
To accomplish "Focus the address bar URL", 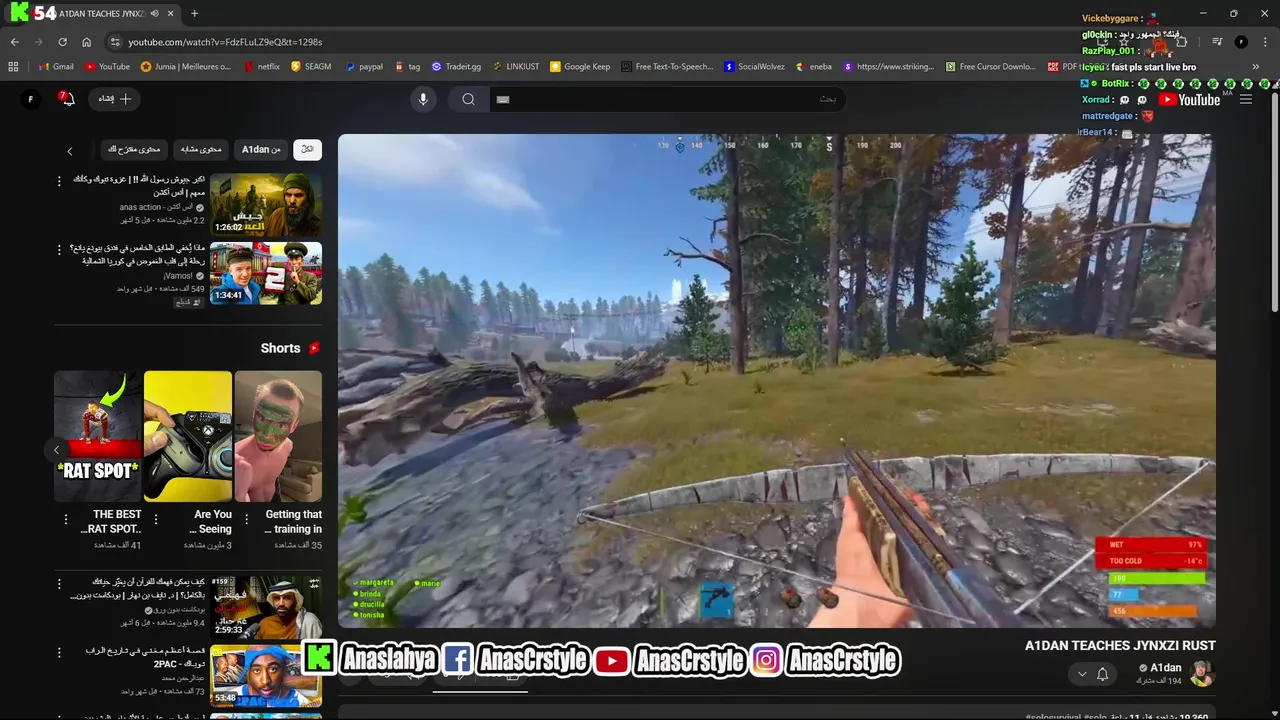I will coord(225,42).
